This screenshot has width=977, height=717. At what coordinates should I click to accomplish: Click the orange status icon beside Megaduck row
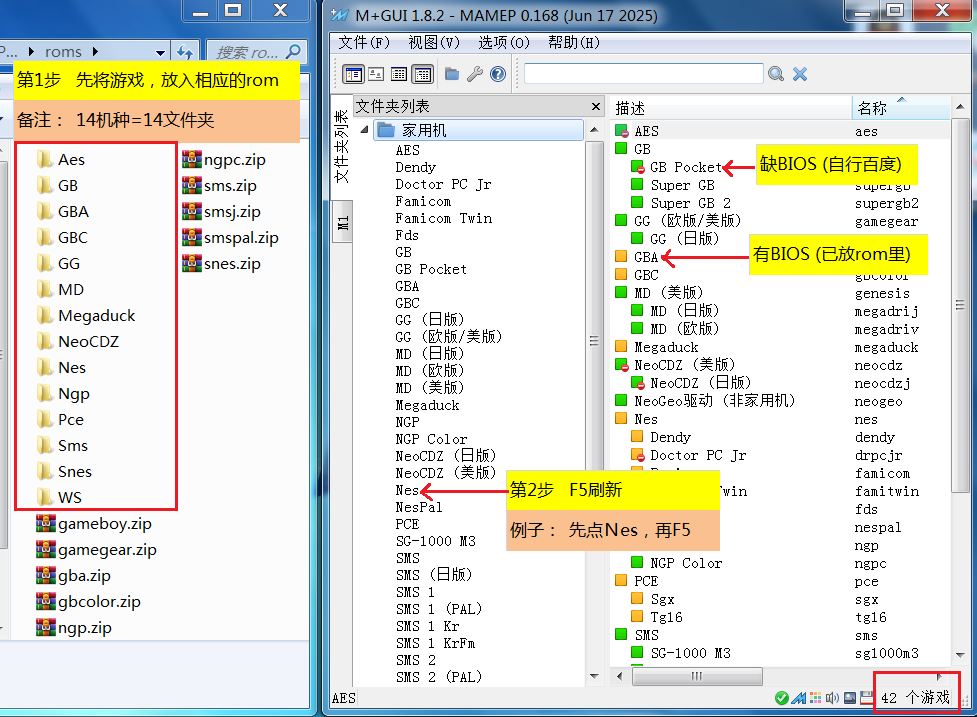click(x=621, y=346)
